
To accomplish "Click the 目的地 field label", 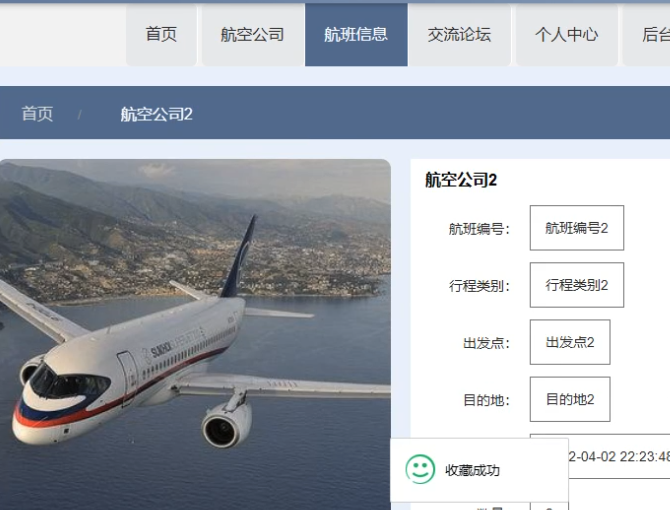I will coord(487,400).
